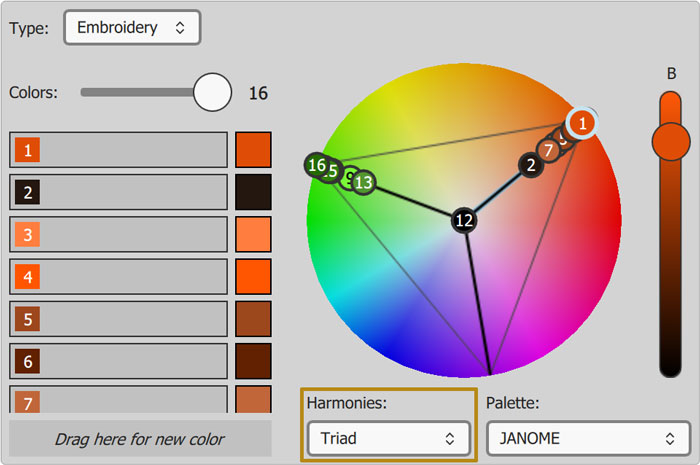
Task: Click color node 7 on the wheel
Action: [x=547, y=151]
